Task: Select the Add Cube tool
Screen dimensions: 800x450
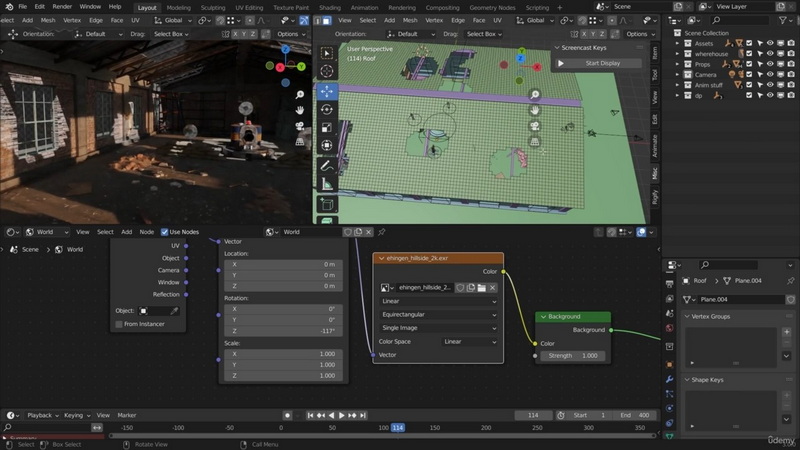Action: [327, 205]
